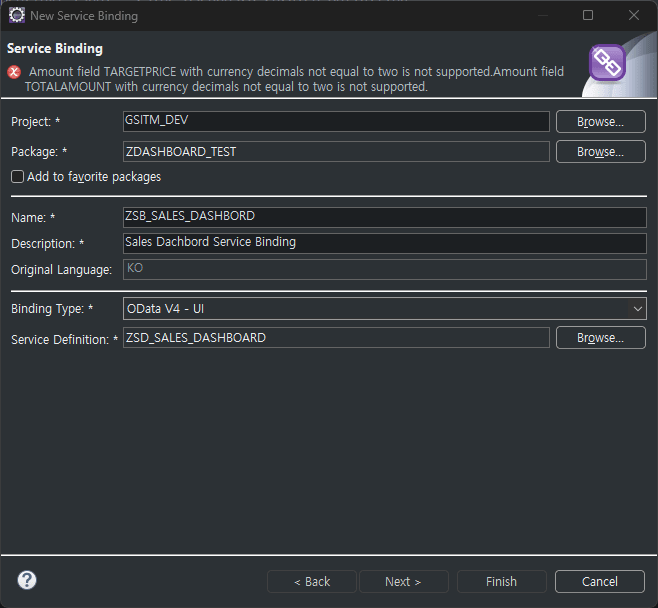Image resolution: width=658 pixels, height=608 pixels.
Task: Click the Finish button
Action: click(x=501, y=582)
